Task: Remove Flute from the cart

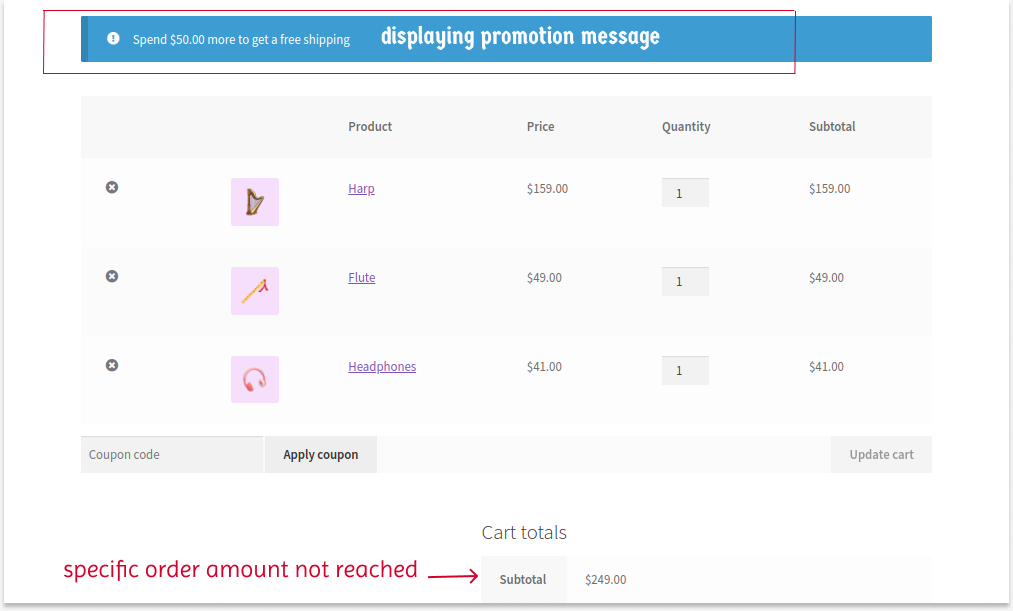Action: point(112,276)
